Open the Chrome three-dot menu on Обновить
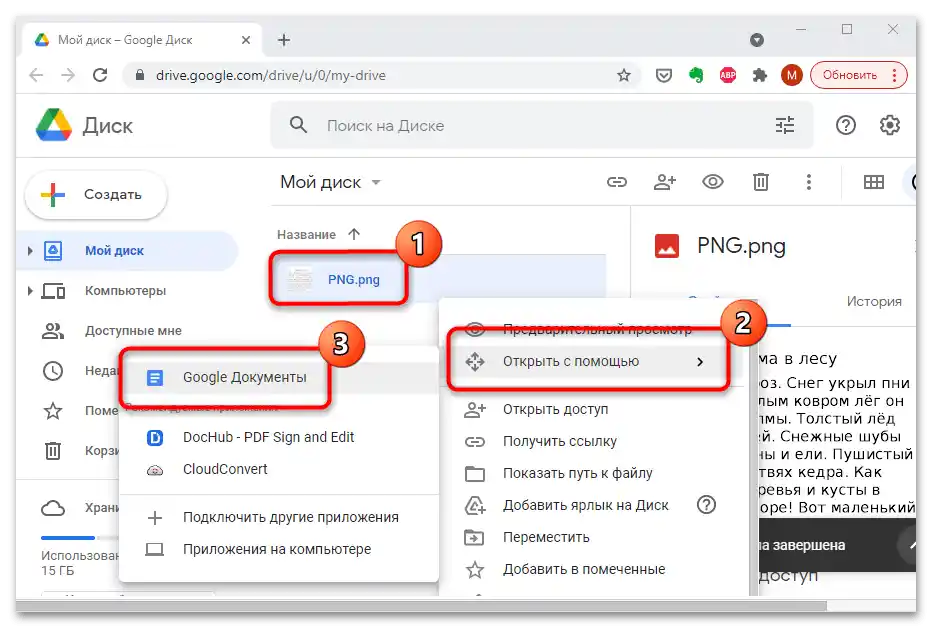 pos(894,75)
